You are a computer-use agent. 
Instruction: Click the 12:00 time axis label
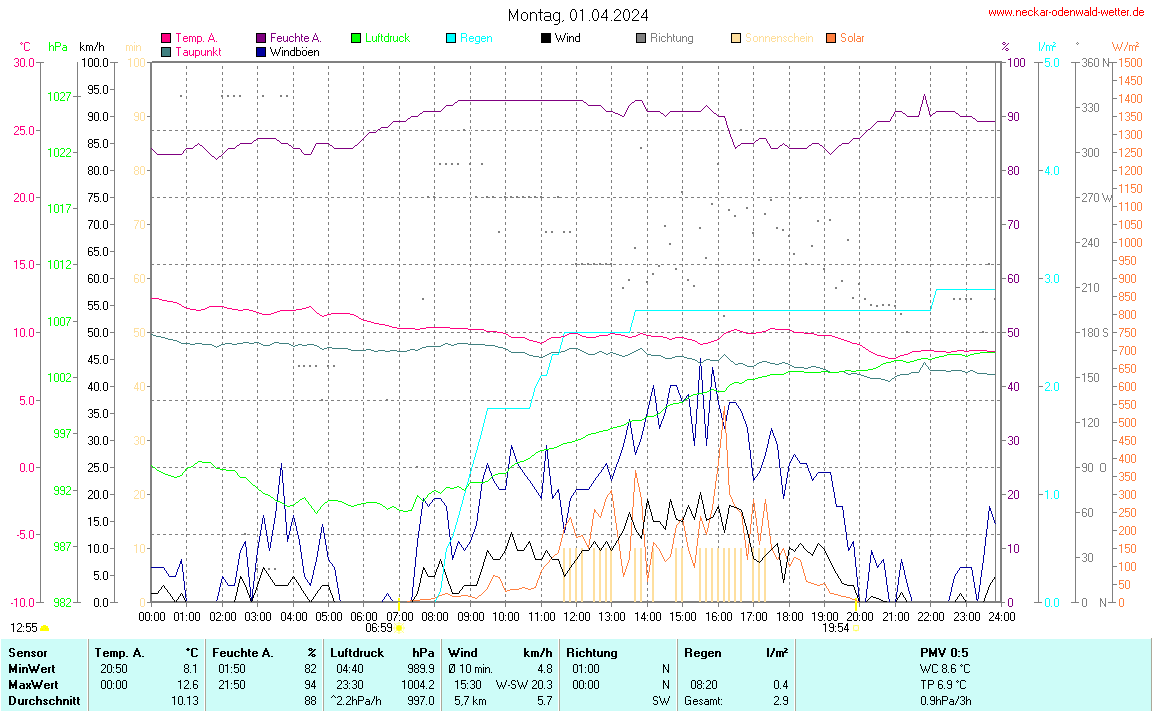pyautogui.click(x=576, y=616)
